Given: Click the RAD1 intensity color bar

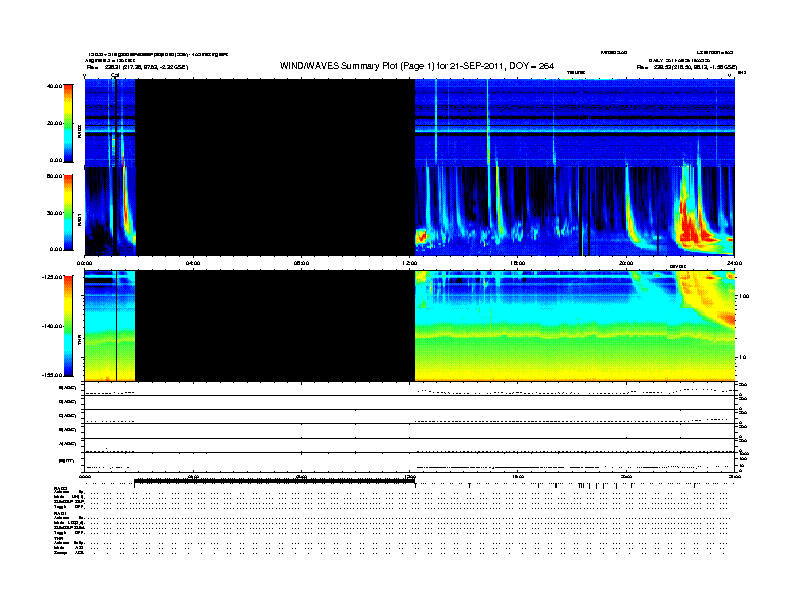Looking at the screenshot, I should (x=68, y=213).
